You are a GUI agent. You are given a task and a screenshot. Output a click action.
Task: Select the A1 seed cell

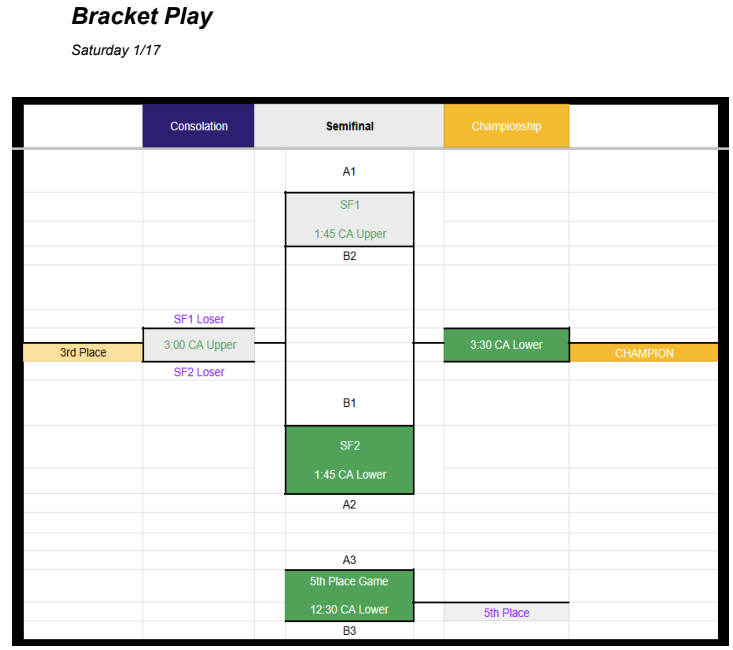click(x=349, y=172)
